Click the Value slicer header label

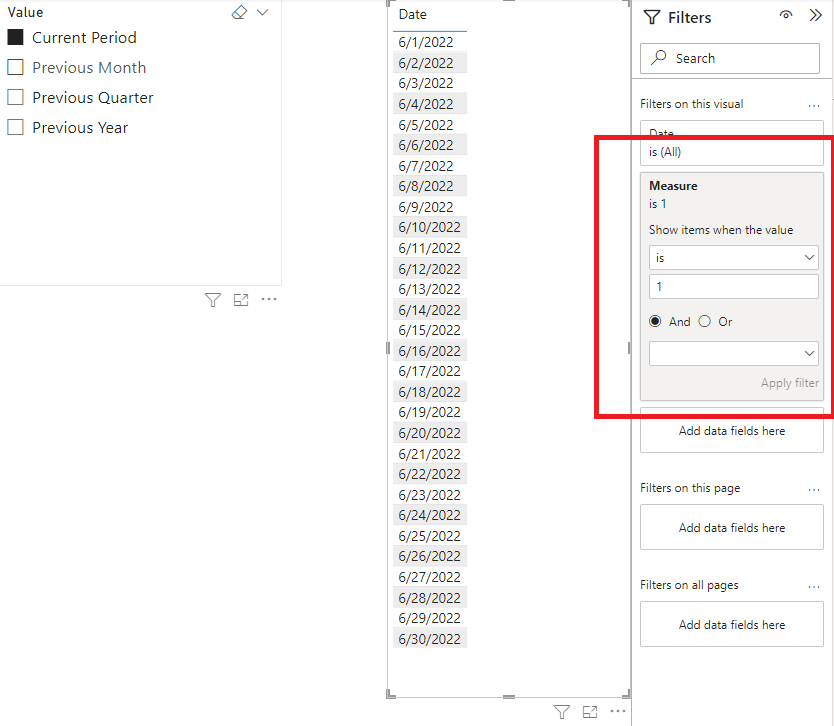[x=26, y=12]
